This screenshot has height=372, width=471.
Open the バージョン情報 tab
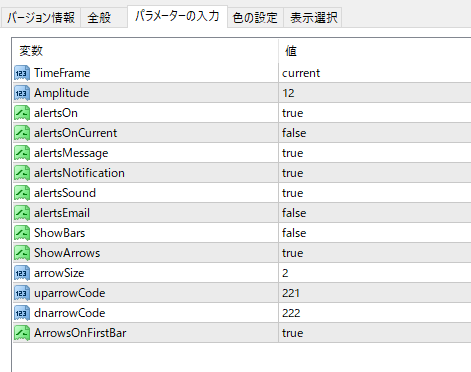point(41,17)
